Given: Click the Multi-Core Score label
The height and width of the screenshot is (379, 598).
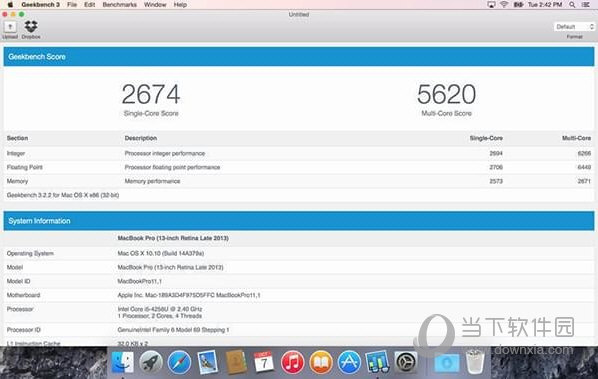Looking at the screenshot, I should point(446,113).
